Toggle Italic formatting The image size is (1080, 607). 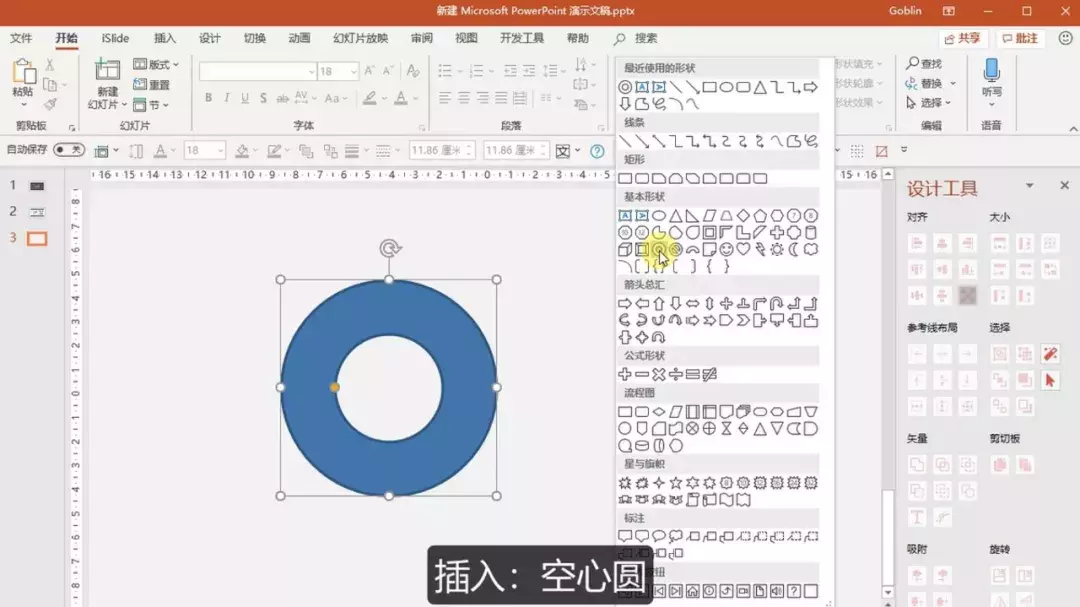pyautogui.click(x=227, y=98)
